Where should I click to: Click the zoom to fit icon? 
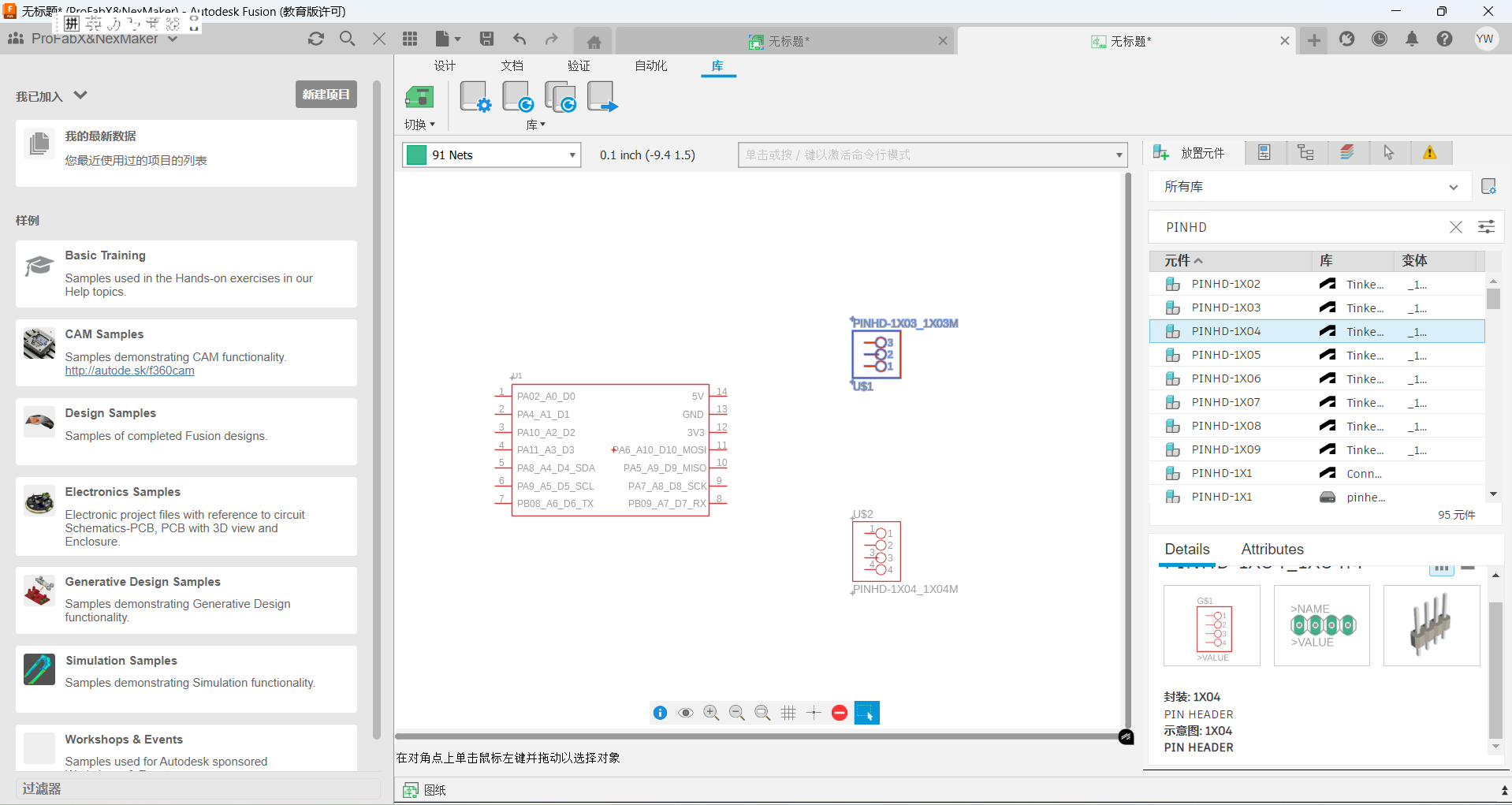(x=762, y=713)
